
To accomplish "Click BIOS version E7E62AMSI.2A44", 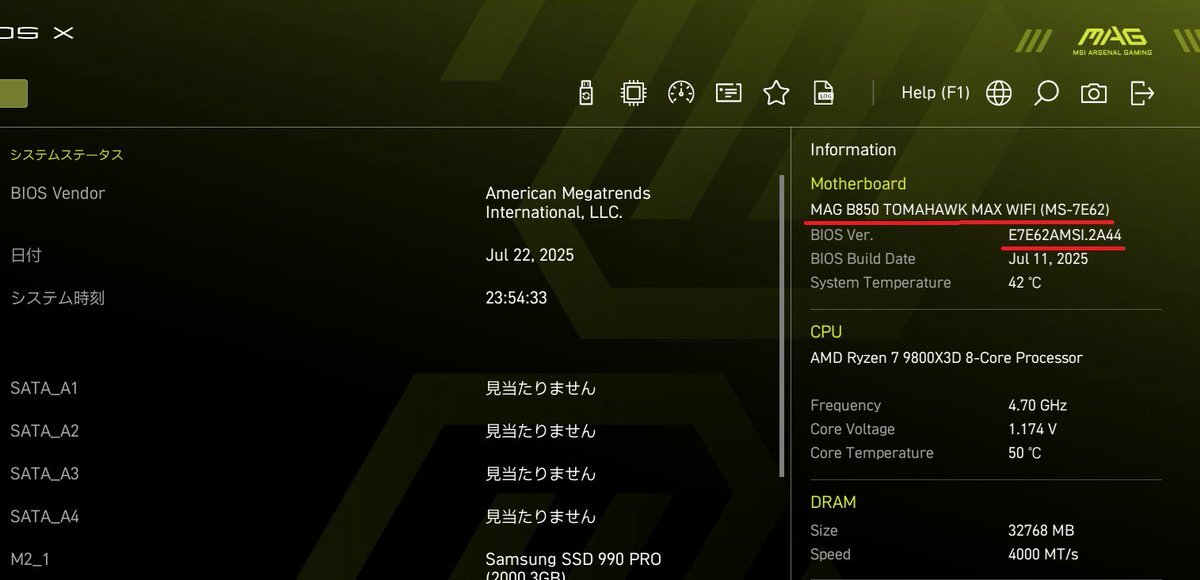I will point(1065,235).
